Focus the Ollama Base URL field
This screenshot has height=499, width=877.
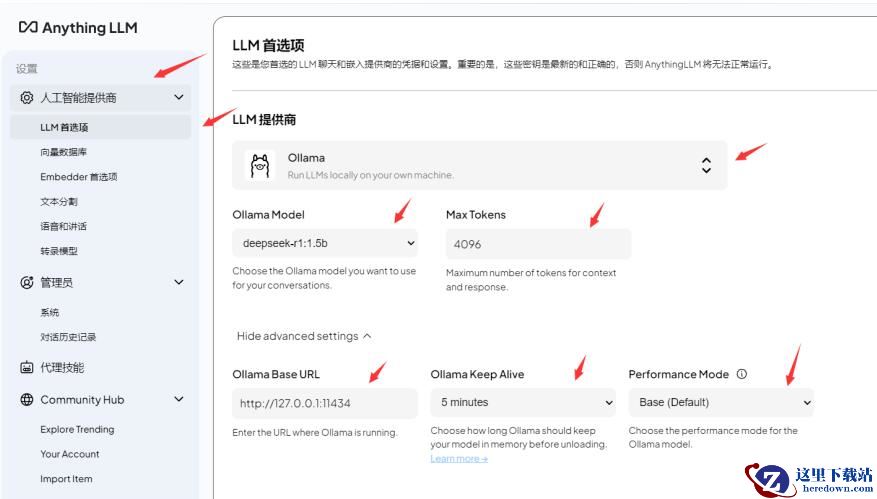325,403
